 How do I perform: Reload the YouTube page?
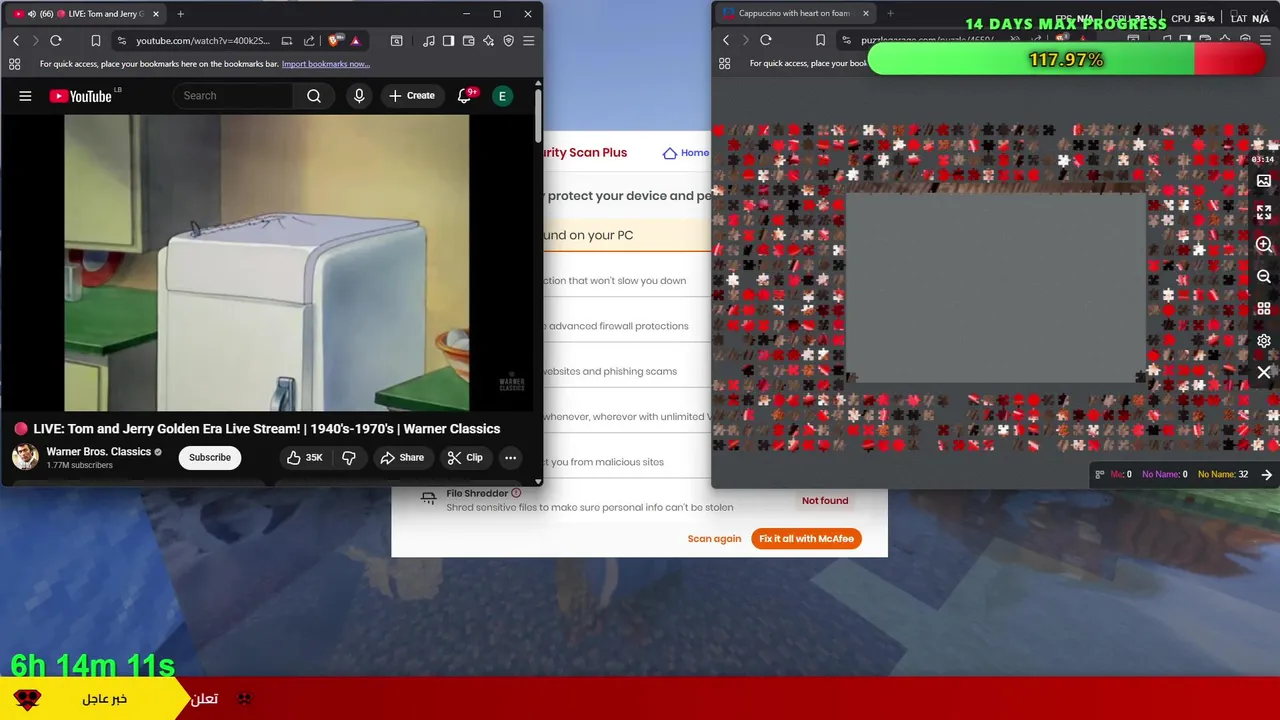pyautogui.click(x=56, y=41)
